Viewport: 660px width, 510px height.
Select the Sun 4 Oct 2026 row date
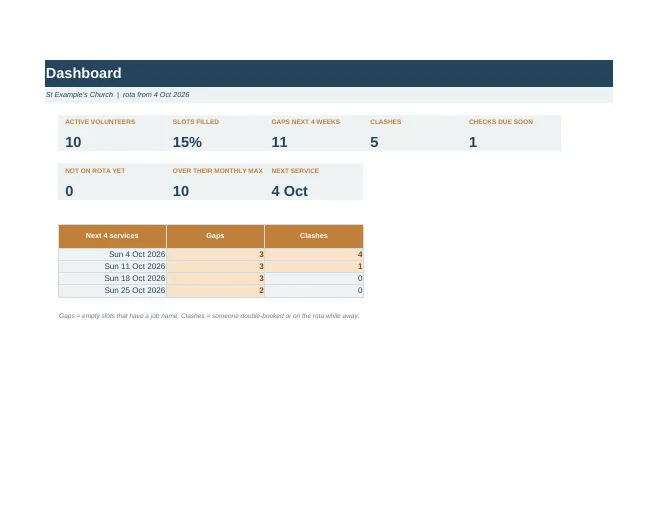click(x=137, y=254)
